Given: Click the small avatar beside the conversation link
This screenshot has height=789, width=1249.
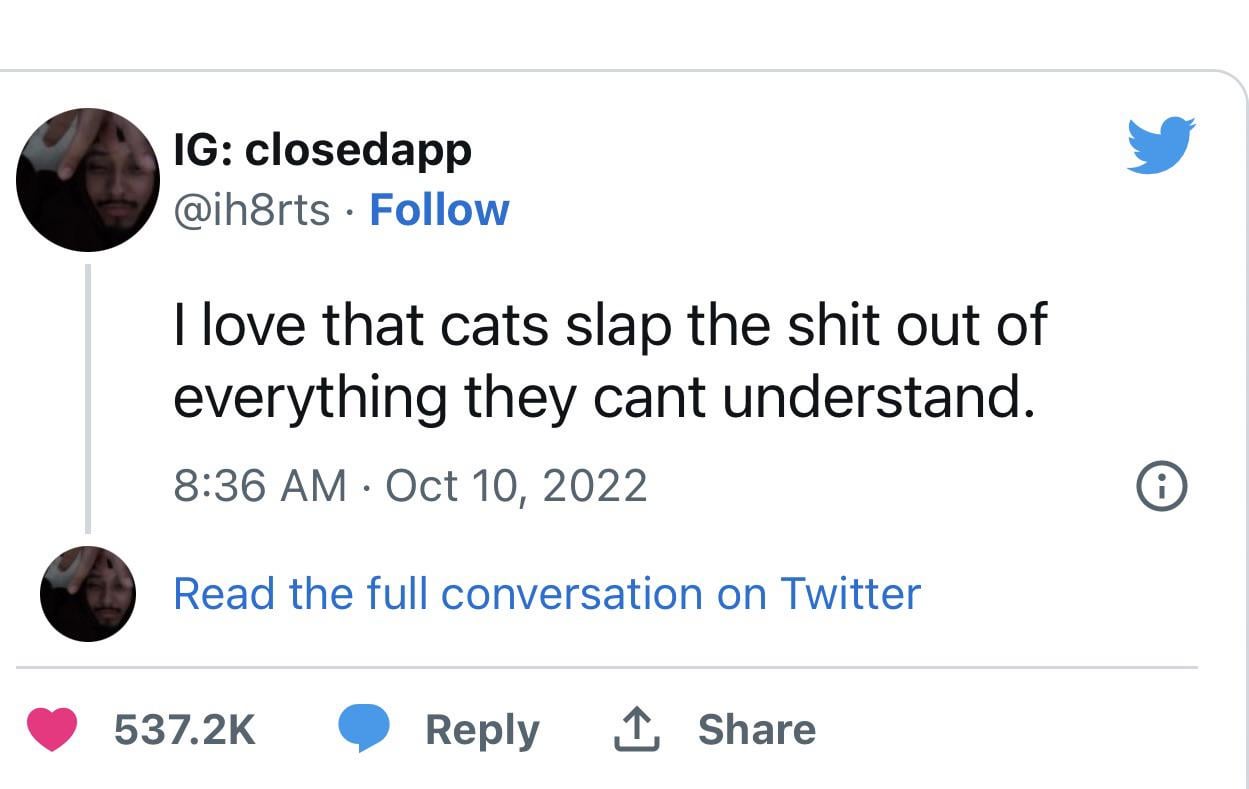Looking at the screenshot, I should [88, 593].
